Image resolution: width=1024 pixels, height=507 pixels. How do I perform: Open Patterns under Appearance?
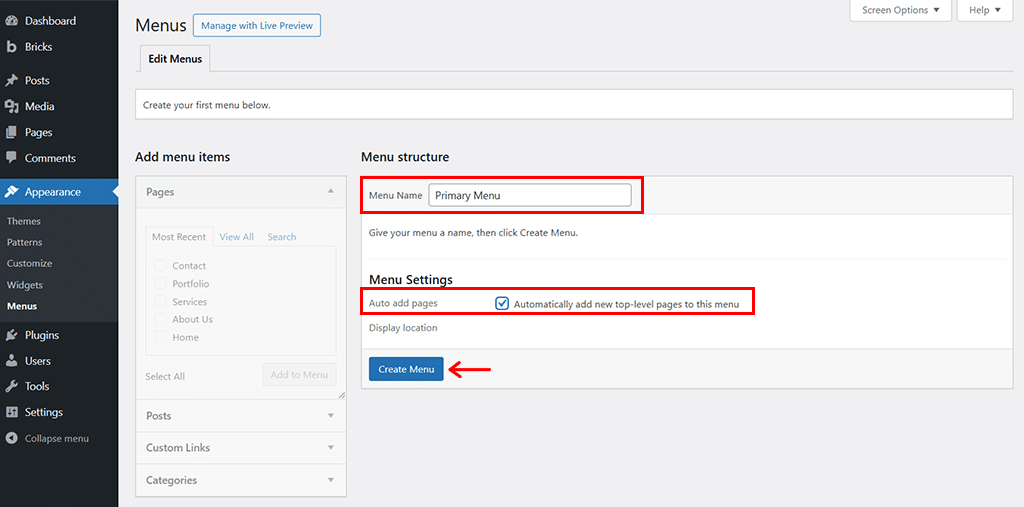[24, 242]
